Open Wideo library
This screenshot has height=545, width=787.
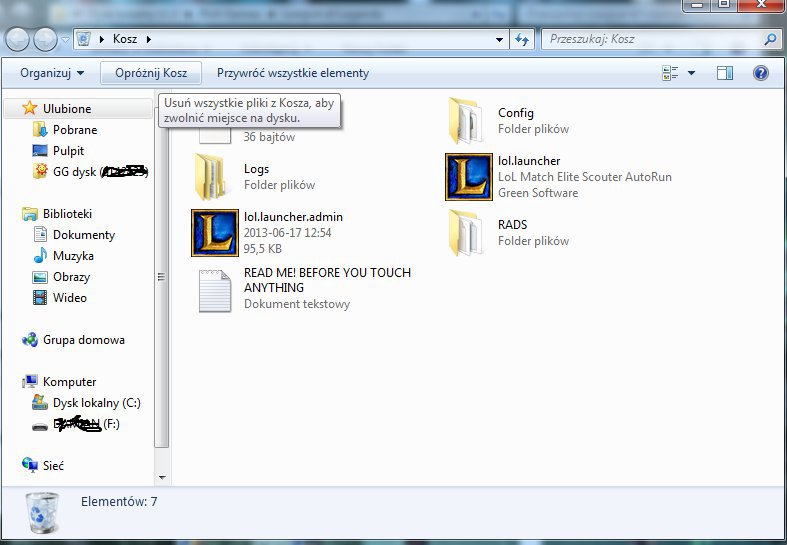[70, 298]
